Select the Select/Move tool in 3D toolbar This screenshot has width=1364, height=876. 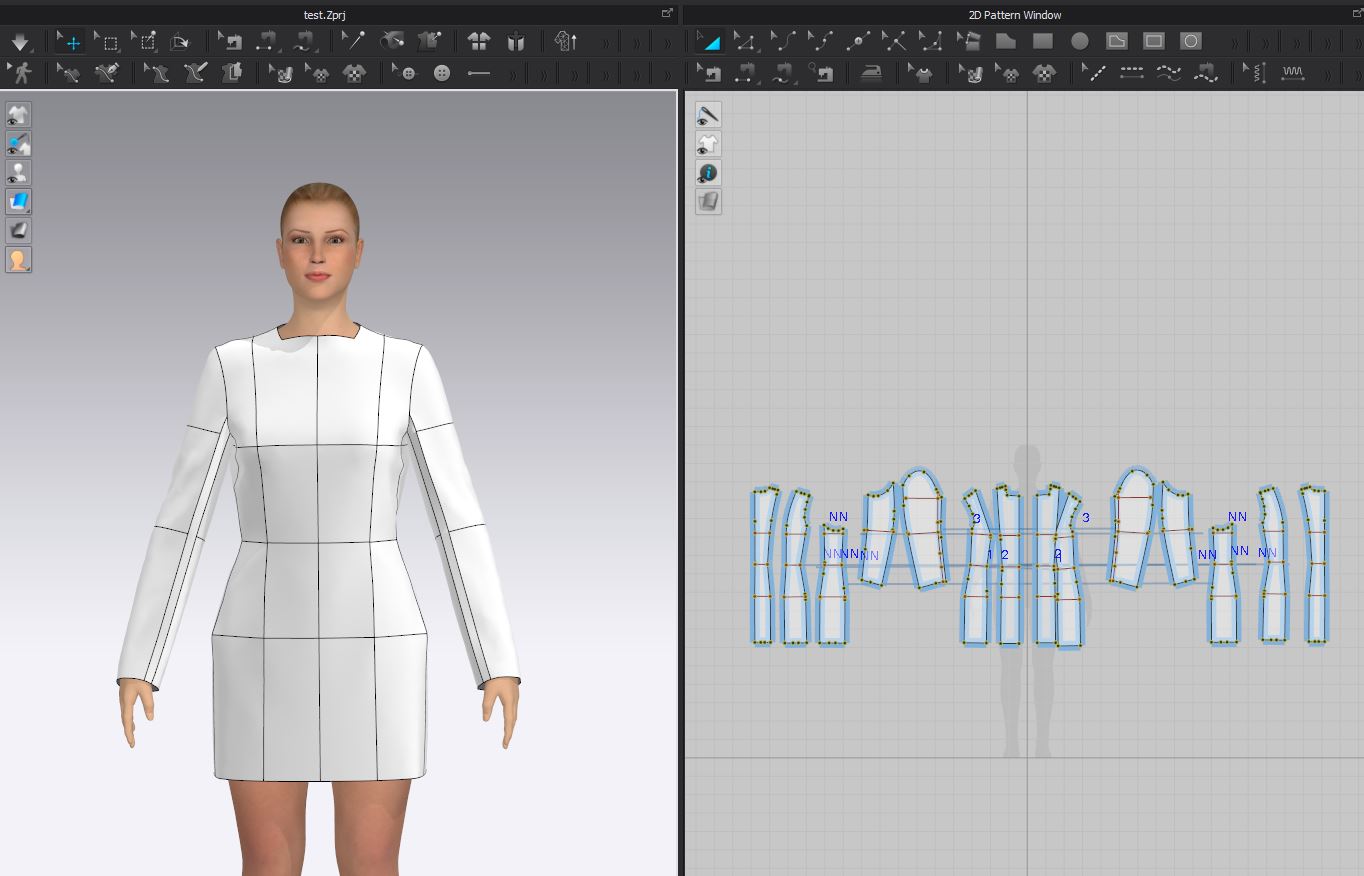pyautogui.click(x=71, y=42)
